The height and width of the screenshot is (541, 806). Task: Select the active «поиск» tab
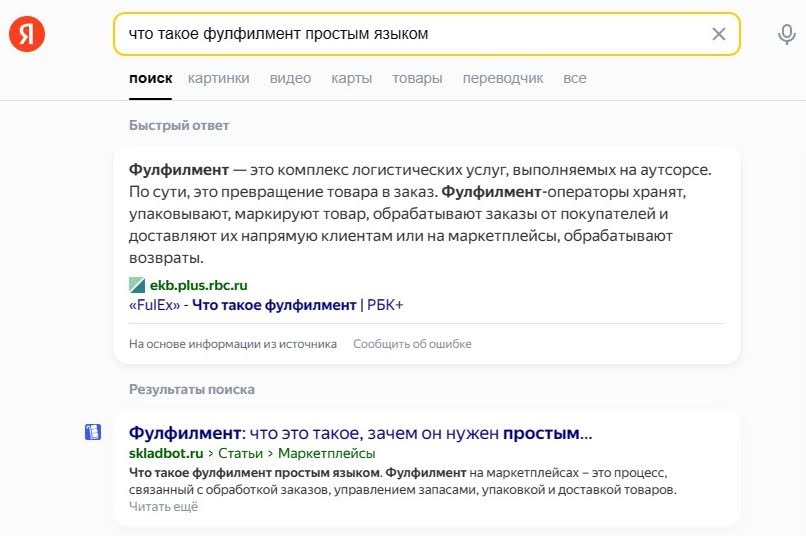[150, 78]
